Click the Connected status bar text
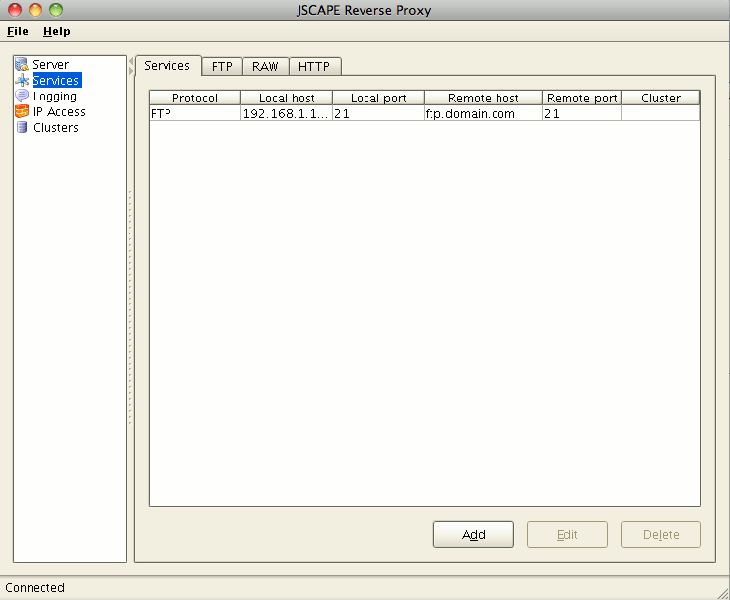Screen dimensions: 730x600 [x=35, y=587]
